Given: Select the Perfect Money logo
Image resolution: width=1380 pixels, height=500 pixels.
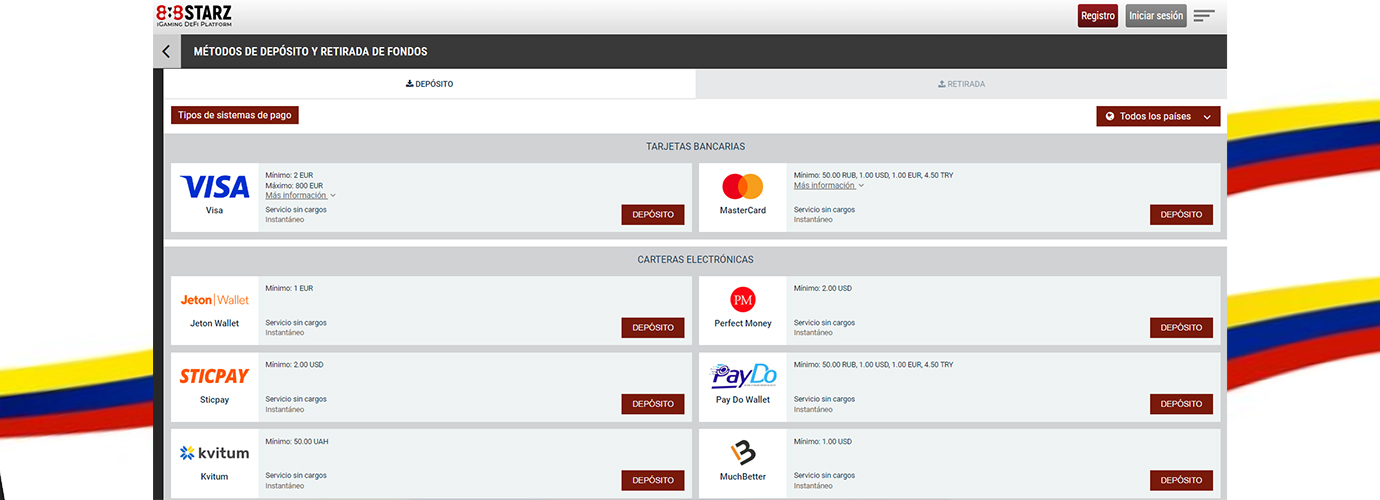Looking at the screenshot, I should pyautogui.click(x=743, y=299).
